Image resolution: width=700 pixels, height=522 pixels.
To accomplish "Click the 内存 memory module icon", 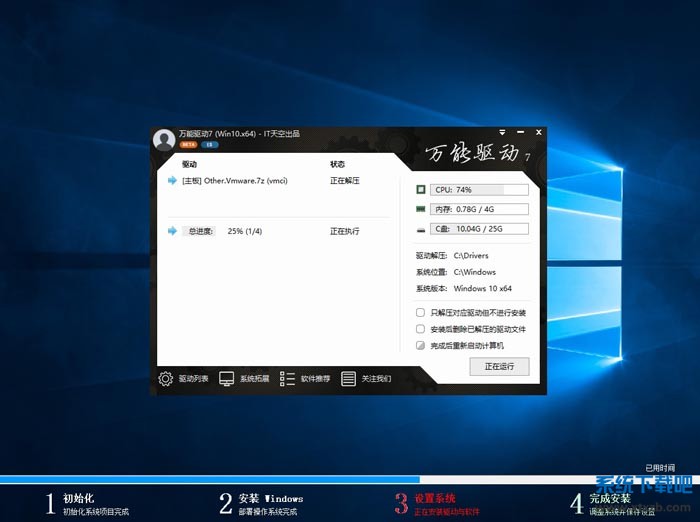I will pos(421,209).
